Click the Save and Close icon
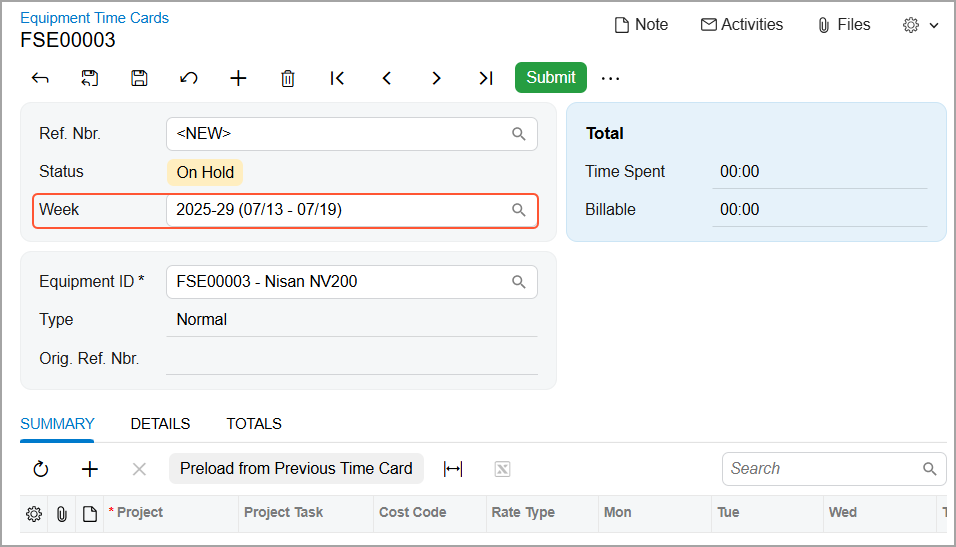The image size is (956, 547). click(90, 78)
